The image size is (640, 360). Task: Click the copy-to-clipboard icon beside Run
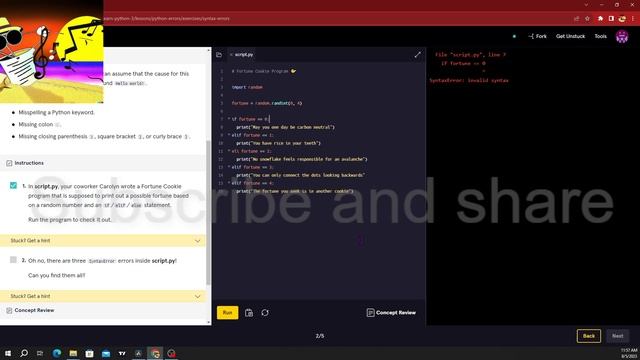point(249,313)
